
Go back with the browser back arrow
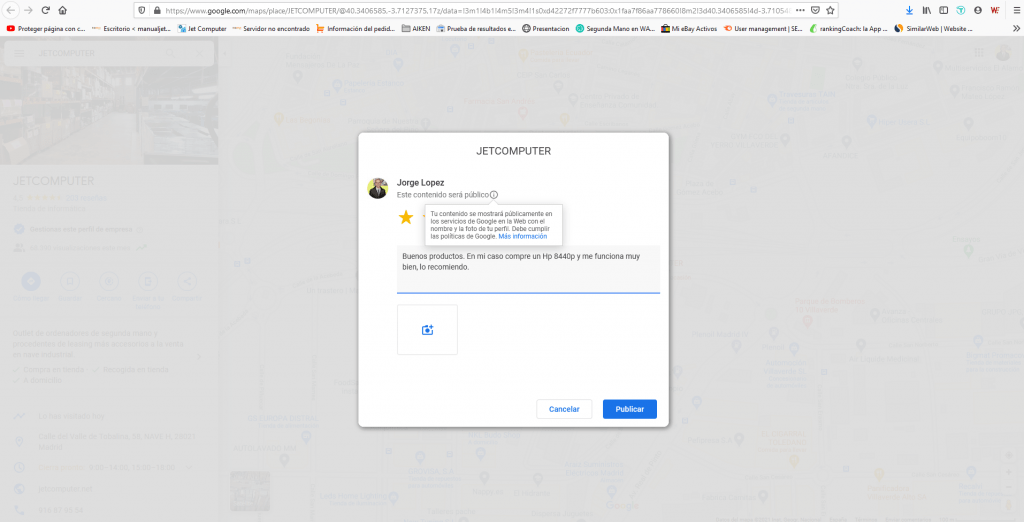click(x=10, y=10)
